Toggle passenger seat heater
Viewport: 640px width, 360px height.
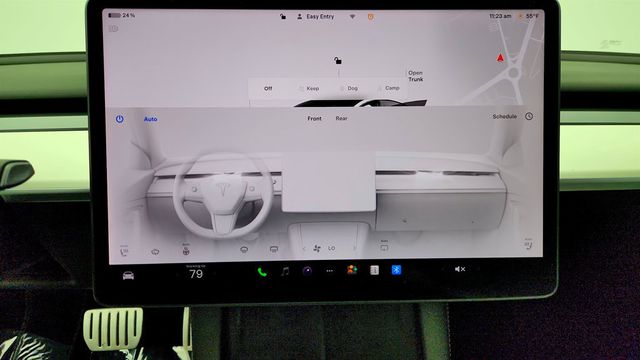click(x=528, y=244)
